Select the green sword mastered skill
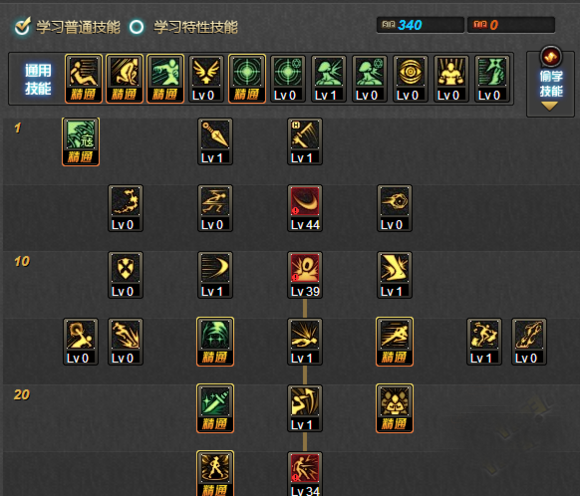Screen dimensions: 580x496 click(215, 408)
